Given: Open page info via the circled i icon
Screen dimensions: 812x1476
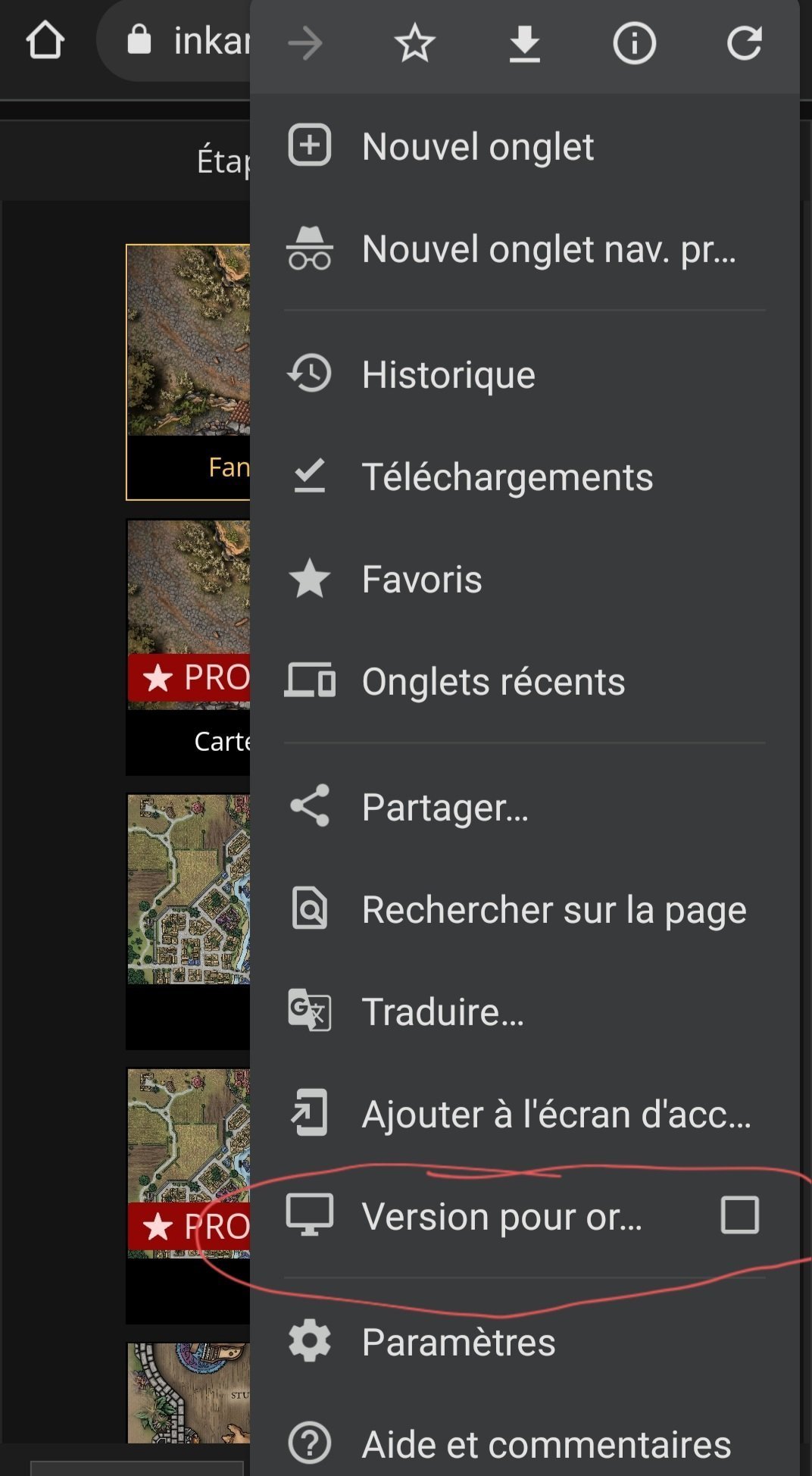Looking at the screenshot, I should pyautogui.click(x=634, y=43).
